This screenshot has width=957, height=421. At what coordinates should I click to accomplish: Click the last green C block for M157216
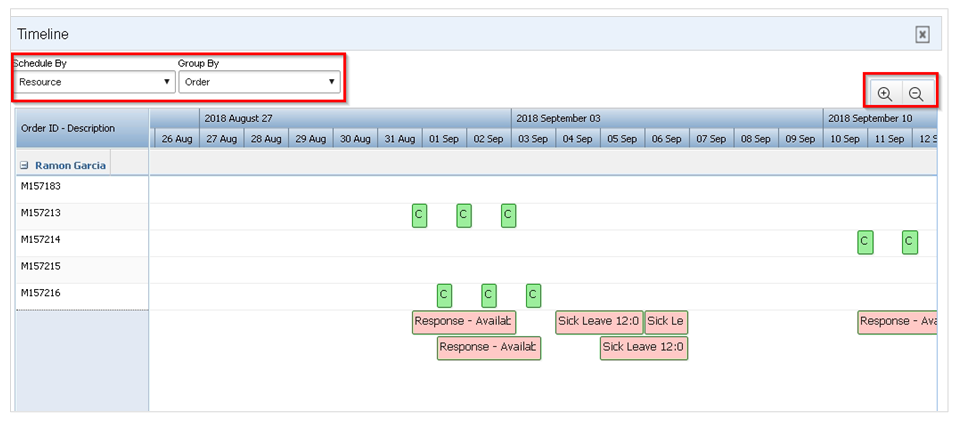(533, 295)
